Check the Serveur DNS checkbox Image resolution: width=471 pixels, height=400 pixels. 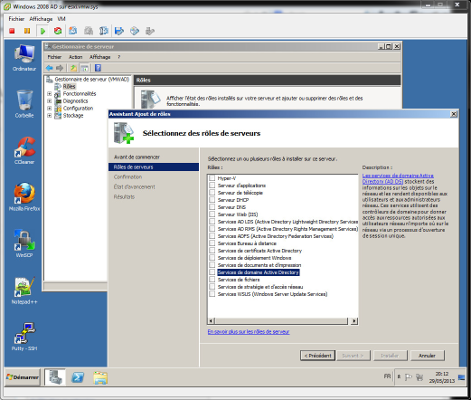pos(212,207)
